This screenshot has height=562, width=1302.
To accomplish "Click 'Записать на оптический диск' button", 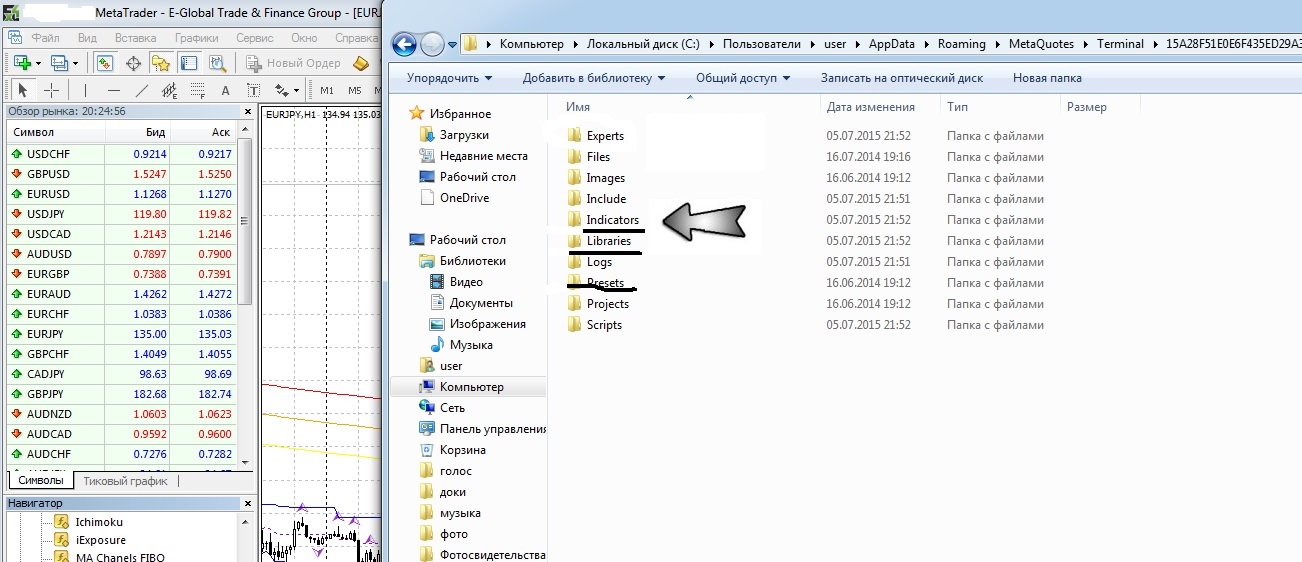I will click(901, 78).
